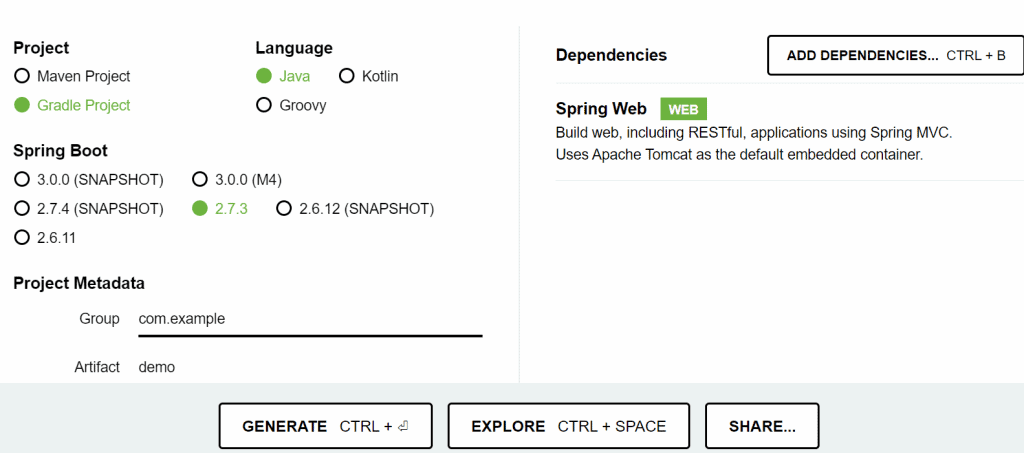Select Groovy language radio button
This screenshot has width=1024, height=453.
(x=264, y=105)
